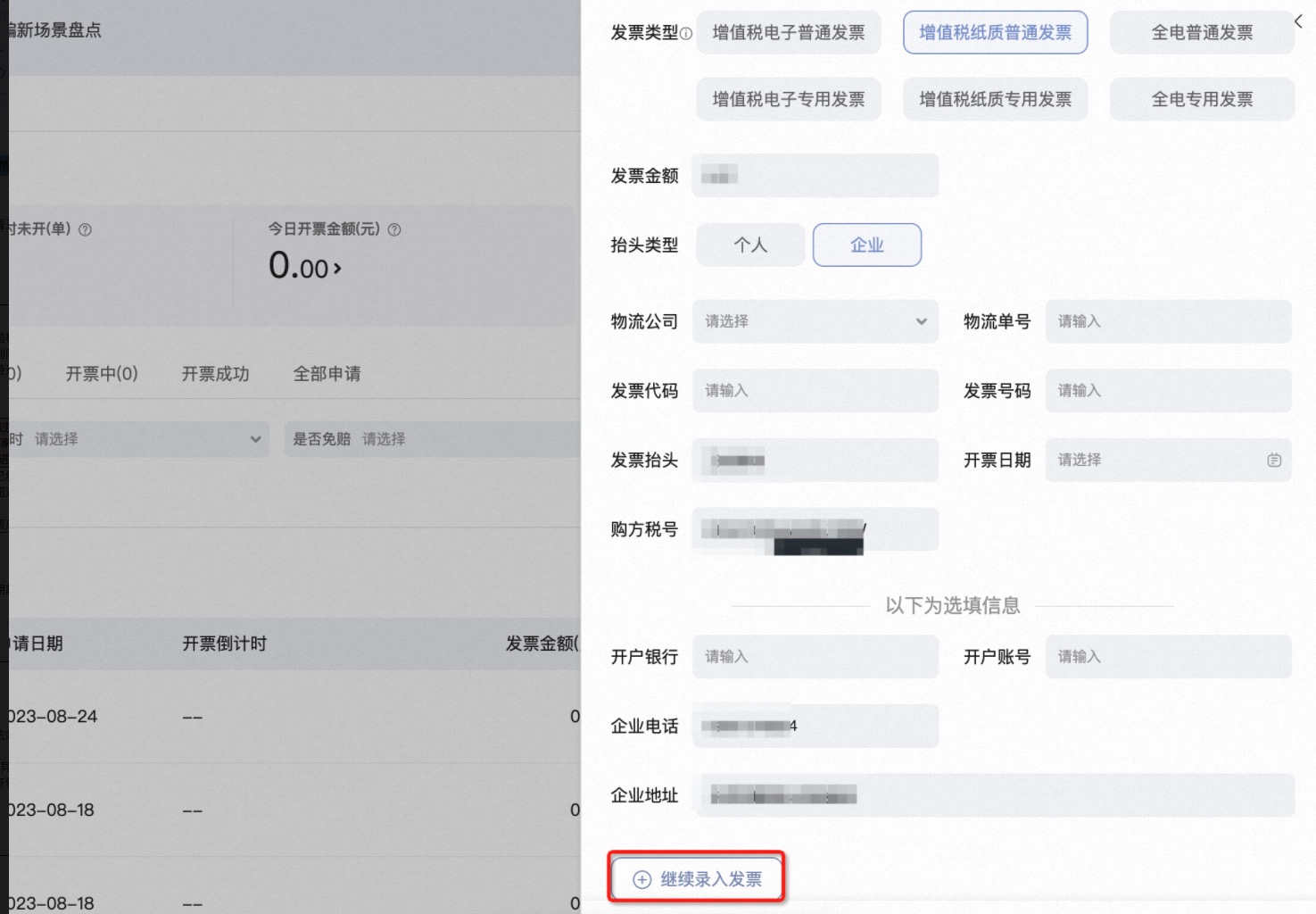Click the 购方税号 input field

(x=815, y=530)
